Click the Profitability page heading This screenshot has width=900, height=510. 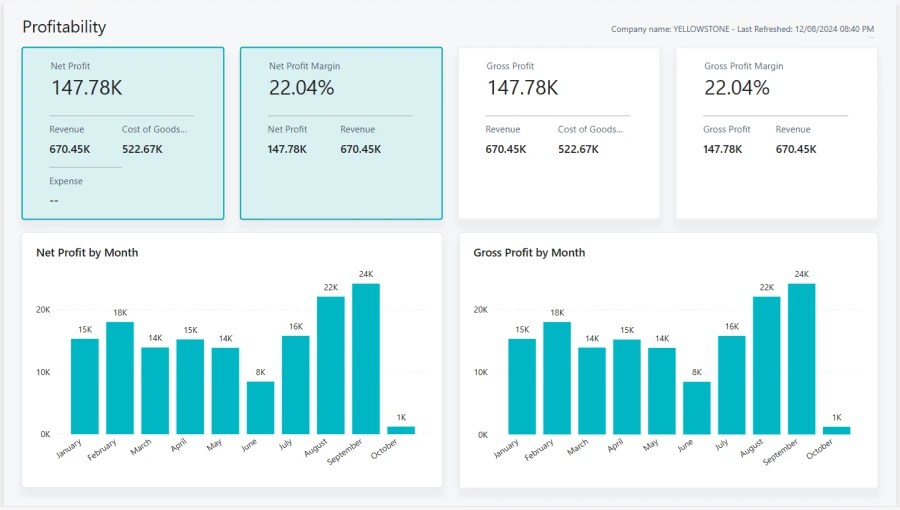tap(64, 27)
